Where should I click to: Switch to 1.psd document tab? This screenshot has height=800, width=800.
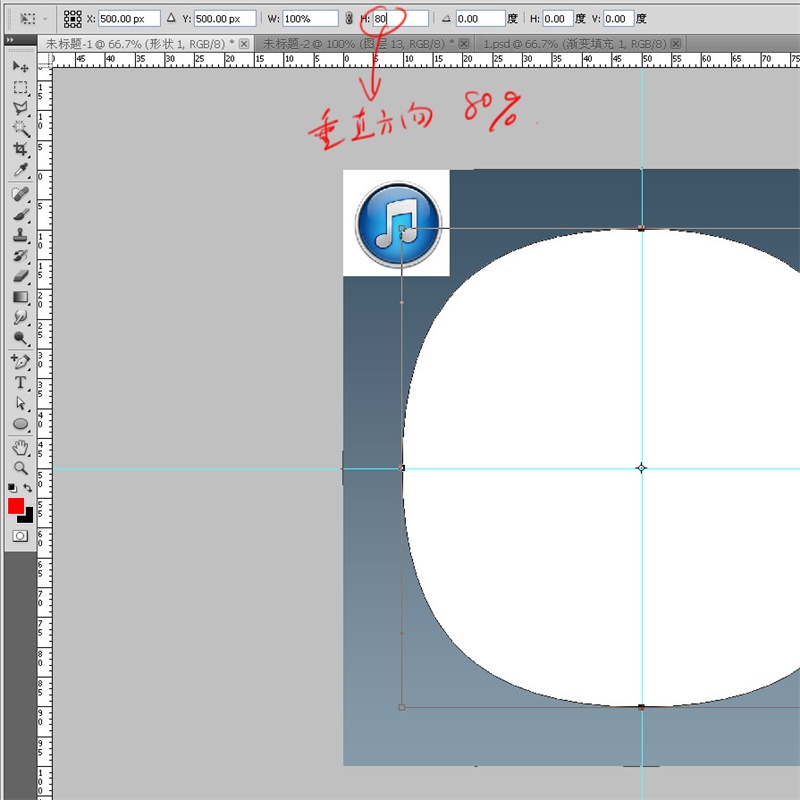pyautogui.click(x=575, y=44)
